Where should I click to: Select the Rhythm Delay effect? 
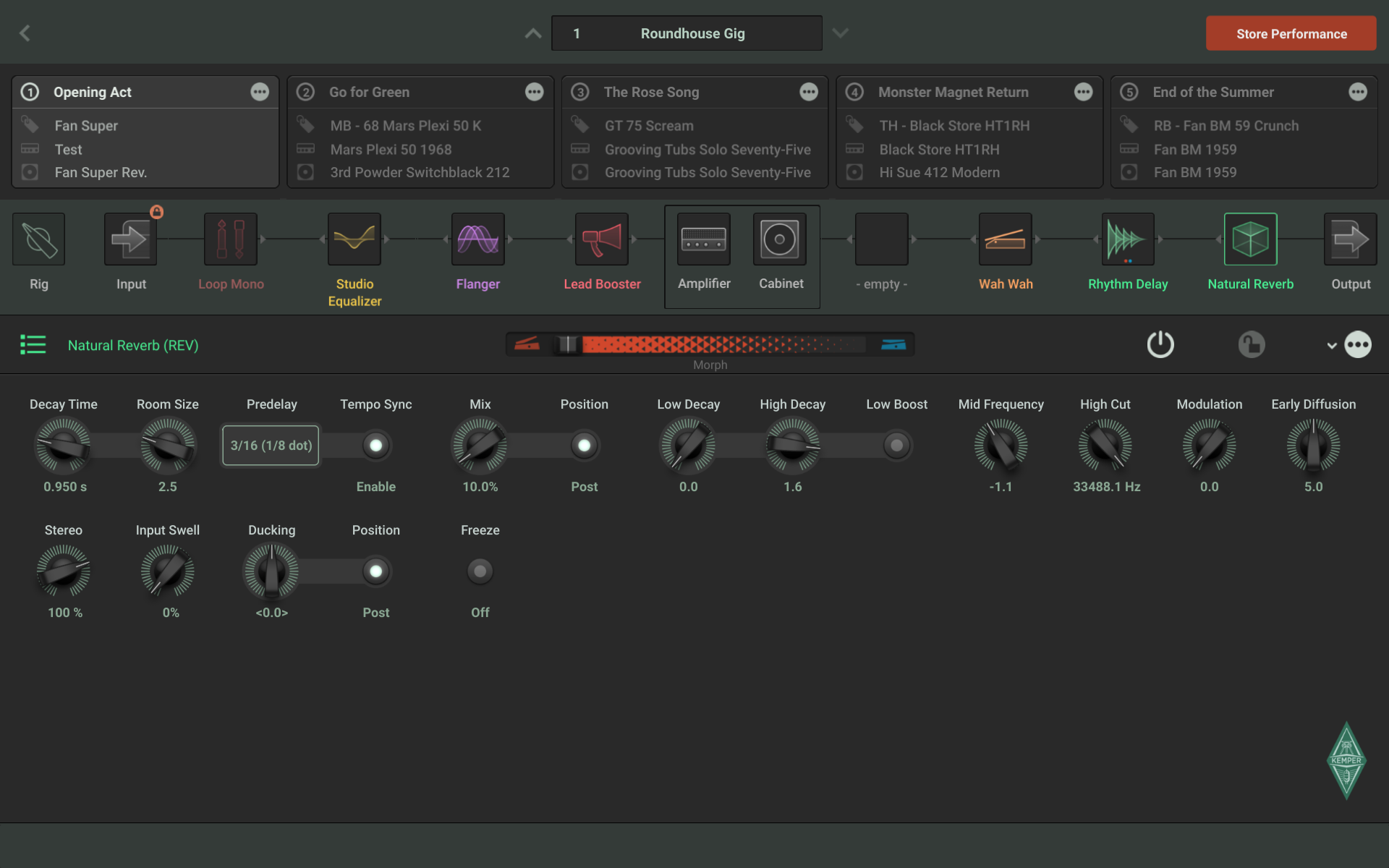1126,239
